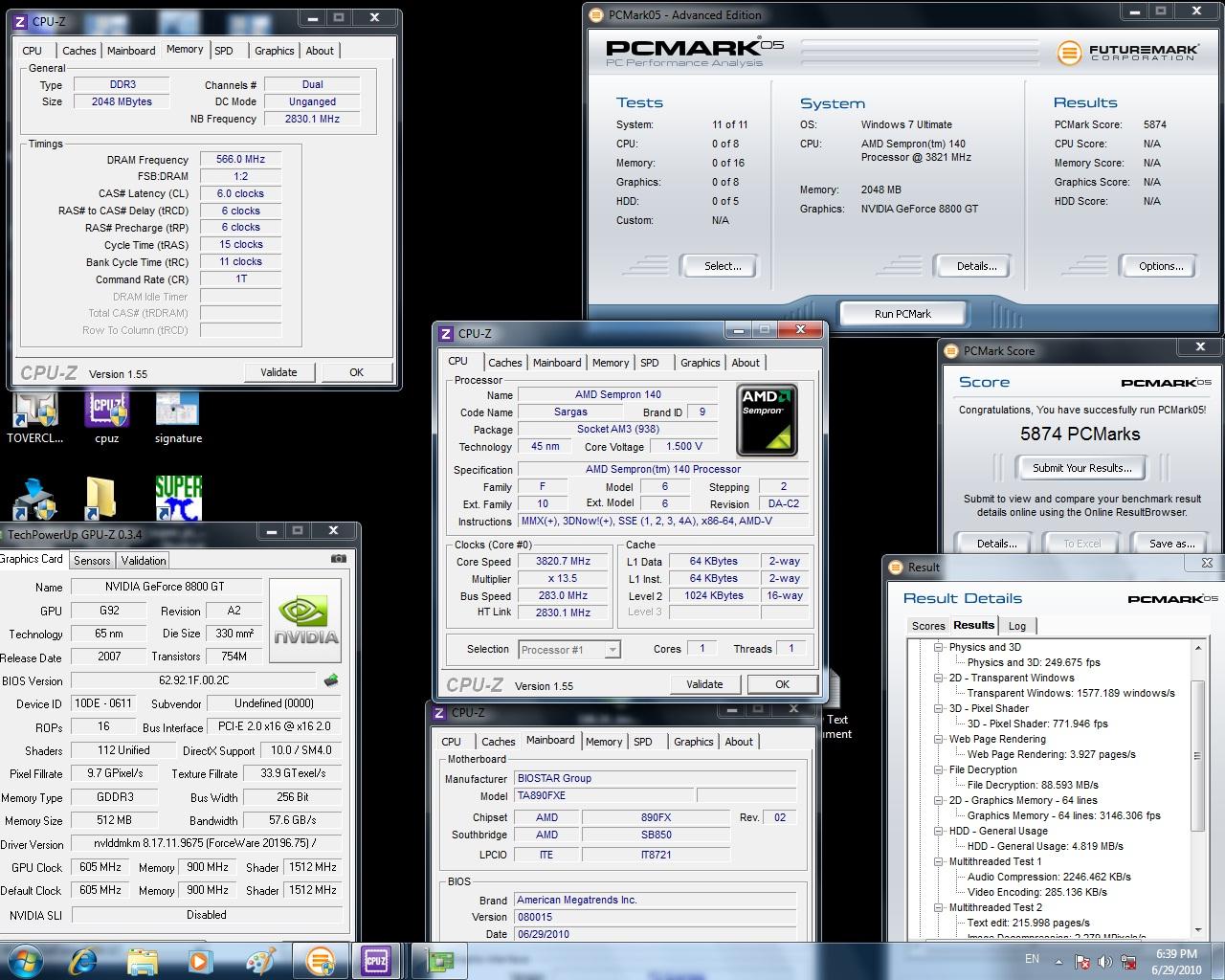Switch to PCMark05 via its taskbar icon
This screenshot has width=1225, height=980.
pyautogui.click(x=320, y=960)
